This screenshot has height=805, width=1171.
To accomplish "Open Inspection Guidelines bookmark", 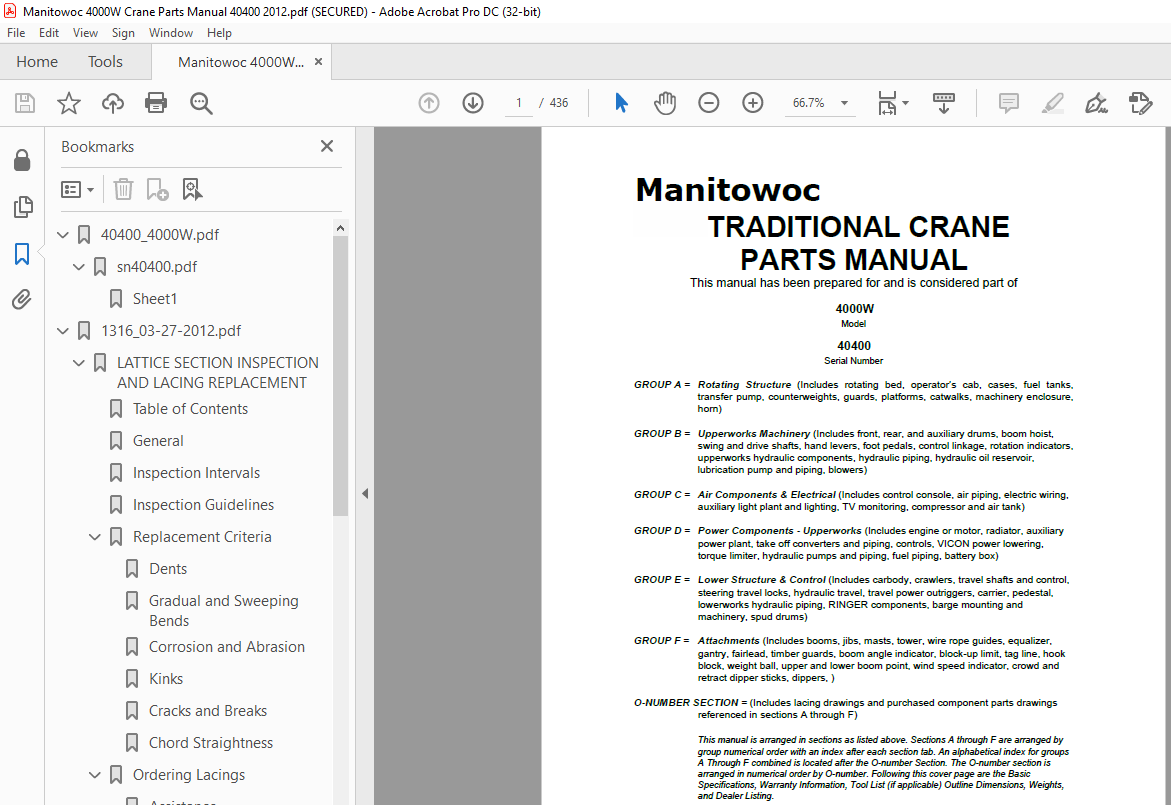I will [203, 505].
